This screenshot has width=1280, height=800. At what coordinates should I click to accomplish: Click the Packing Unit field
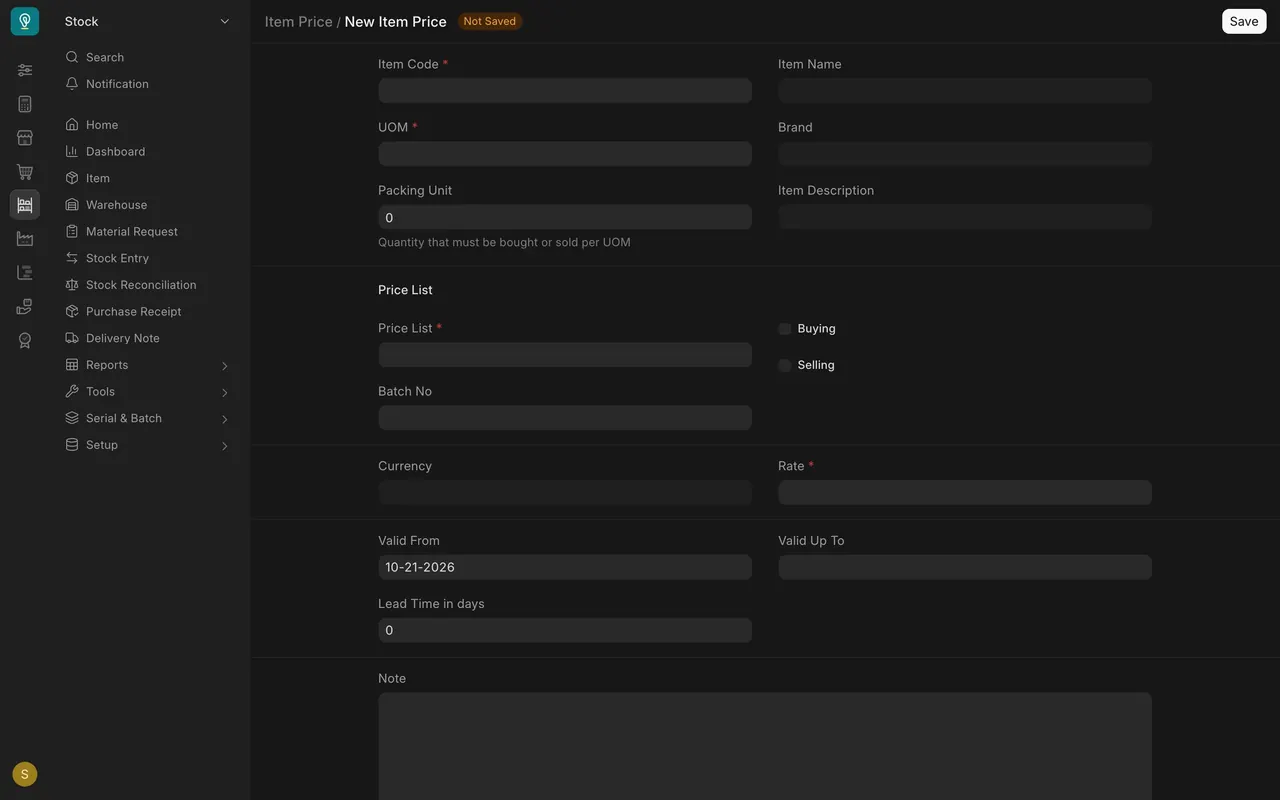(565, 217)
